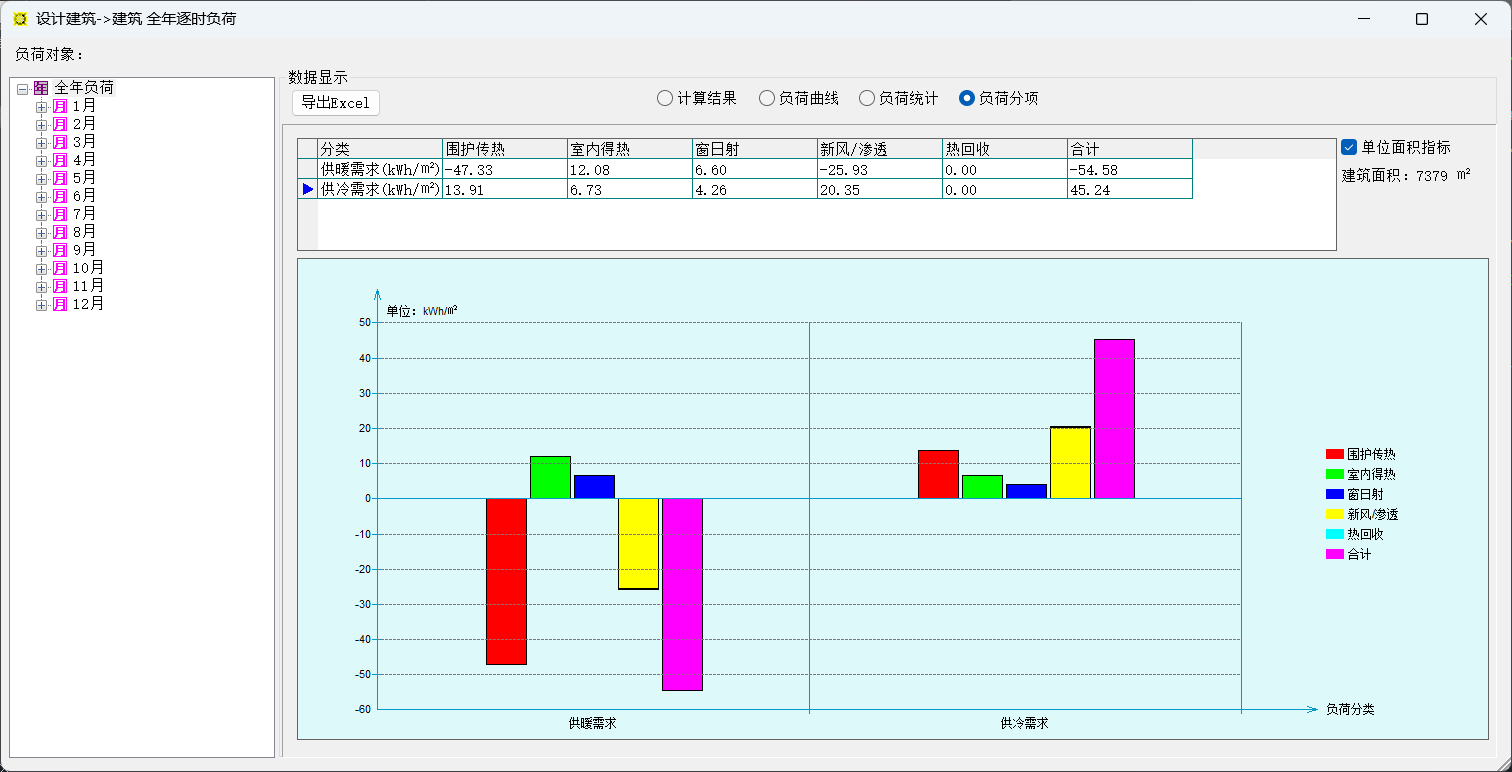Expand the 2月 tree node
The image size is (1512, 772).
click(41, 124)
